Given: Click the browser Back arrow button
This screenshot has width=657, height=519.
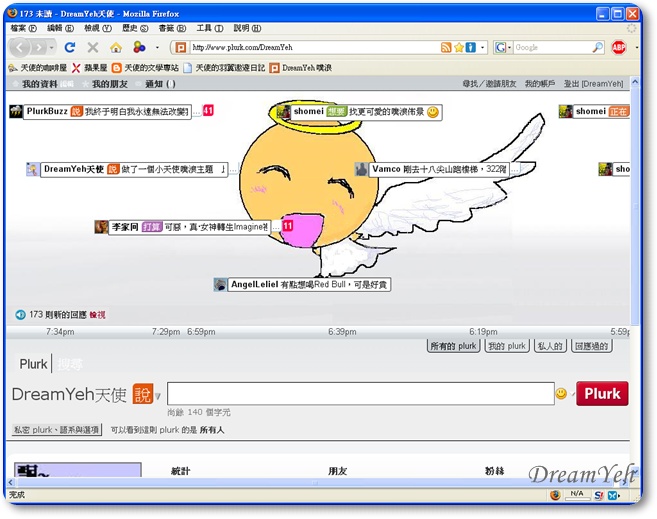Looking at the screenshot, I should tap(19, 47).
